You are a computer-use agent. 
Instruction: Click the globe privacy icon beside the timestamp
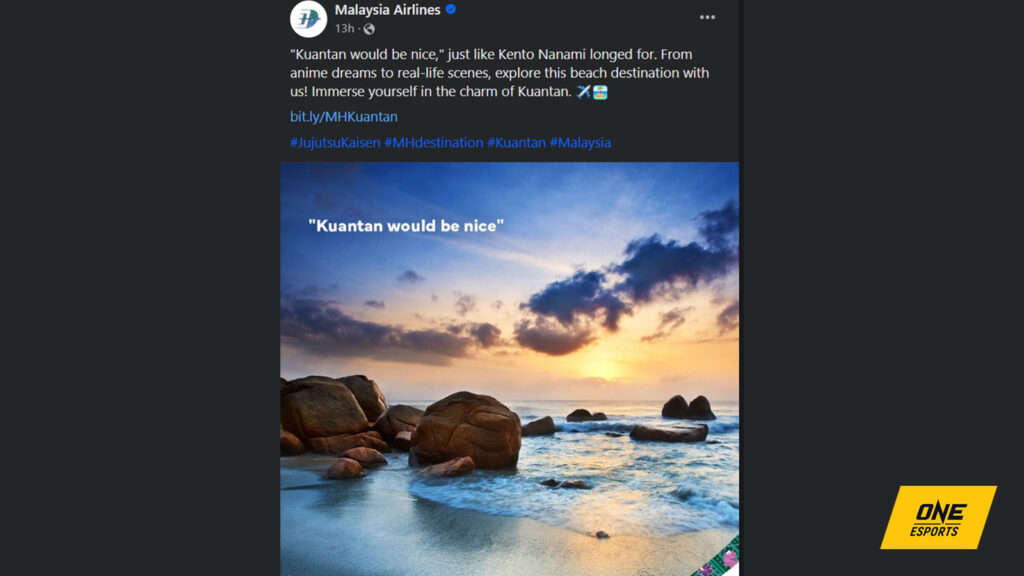(368, 30)
